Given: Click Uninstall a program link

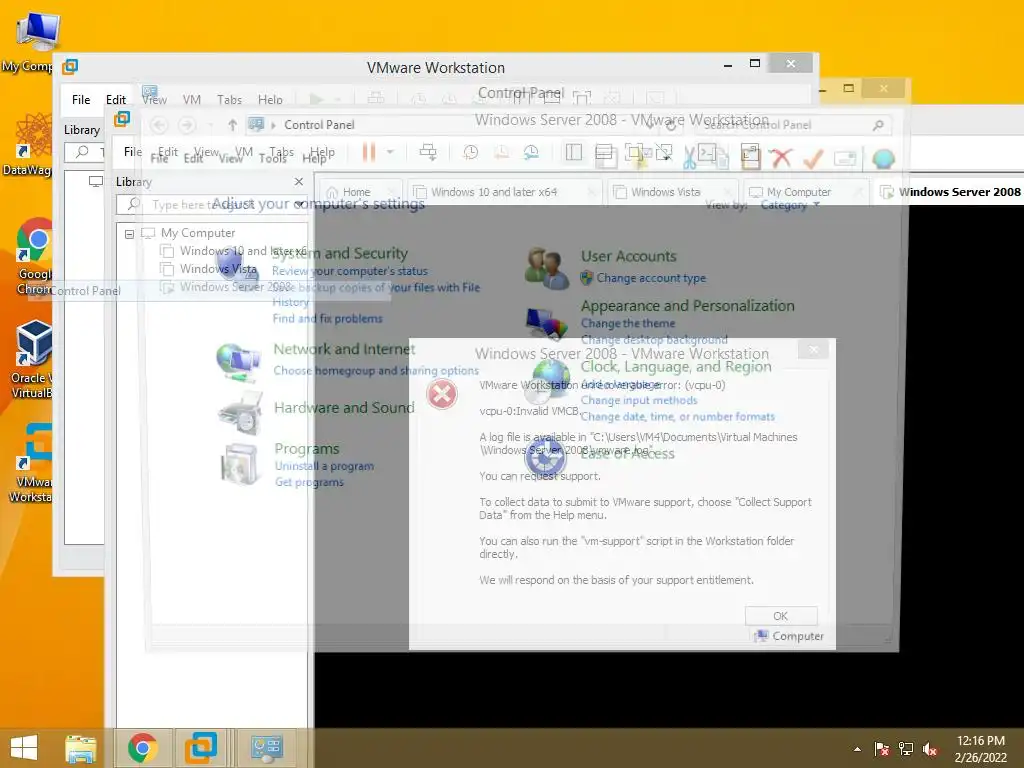Looking at the screenshot, I should click(x=324, y=466).
